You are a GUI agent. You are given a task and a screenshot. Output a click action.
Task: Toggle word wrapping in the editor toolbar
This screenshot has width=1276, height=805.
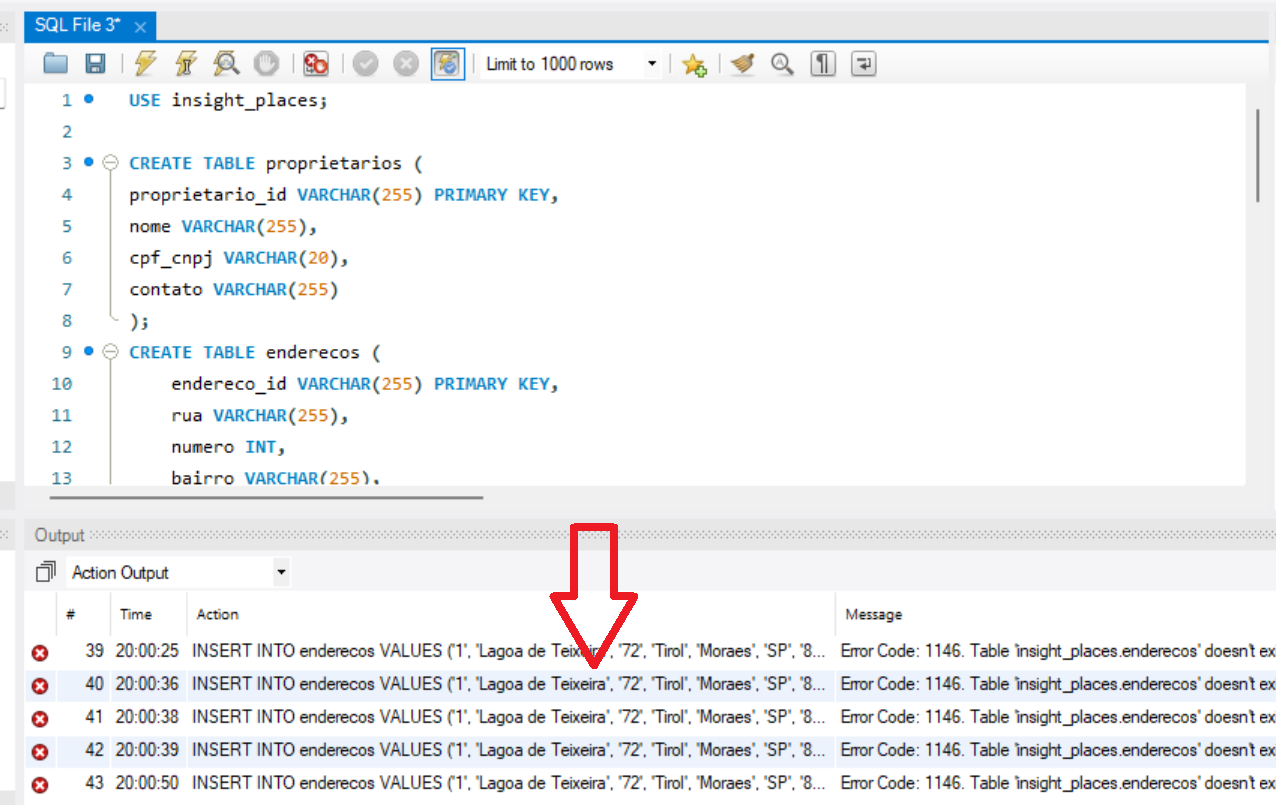[863, 64]
